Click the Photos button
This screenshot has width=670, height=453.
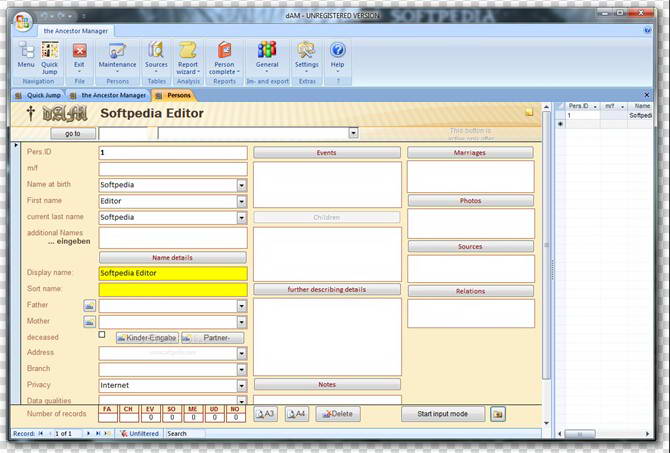tap(470, 200)
